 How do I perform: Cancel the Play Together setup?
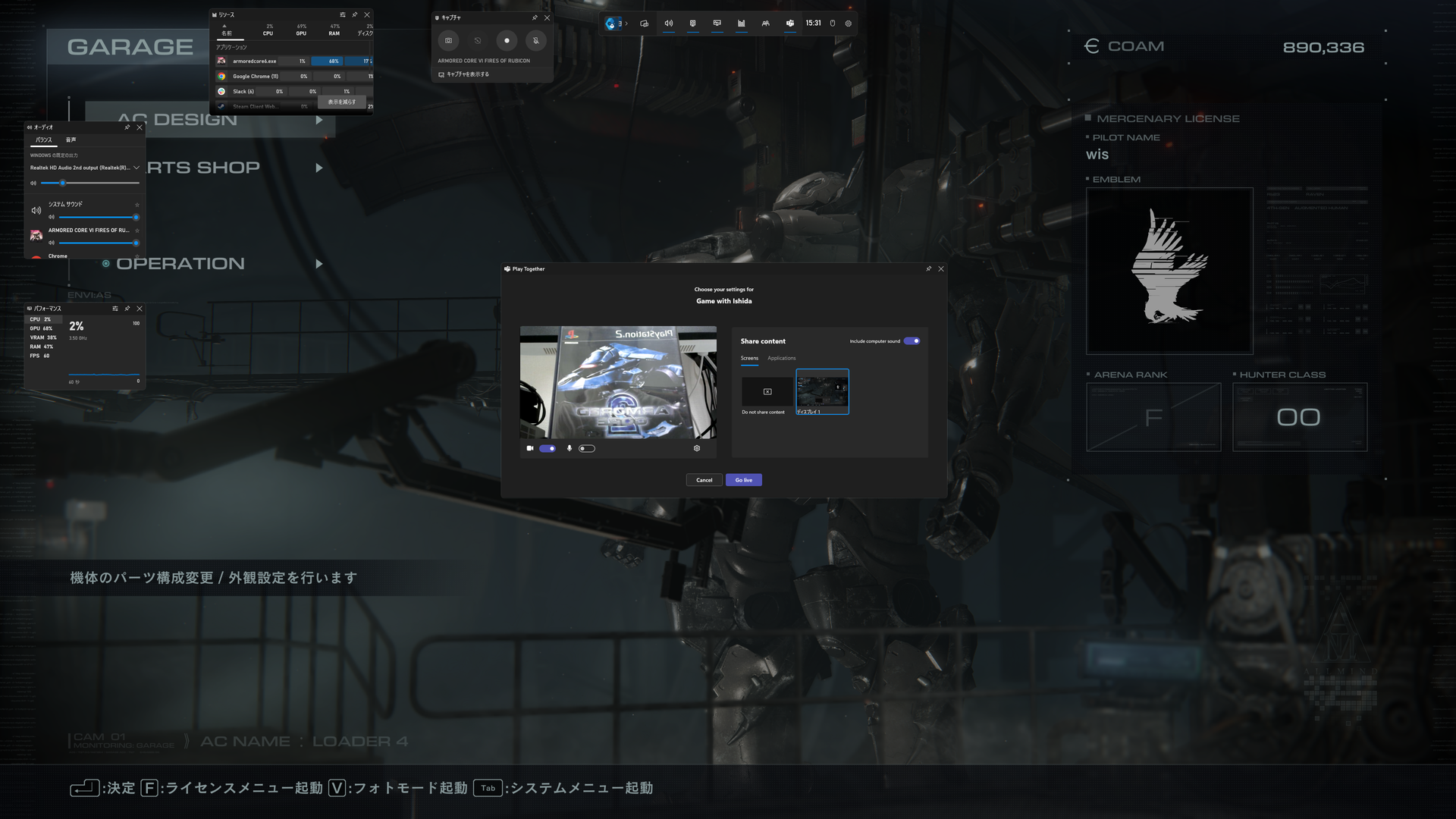coord(704,480)
